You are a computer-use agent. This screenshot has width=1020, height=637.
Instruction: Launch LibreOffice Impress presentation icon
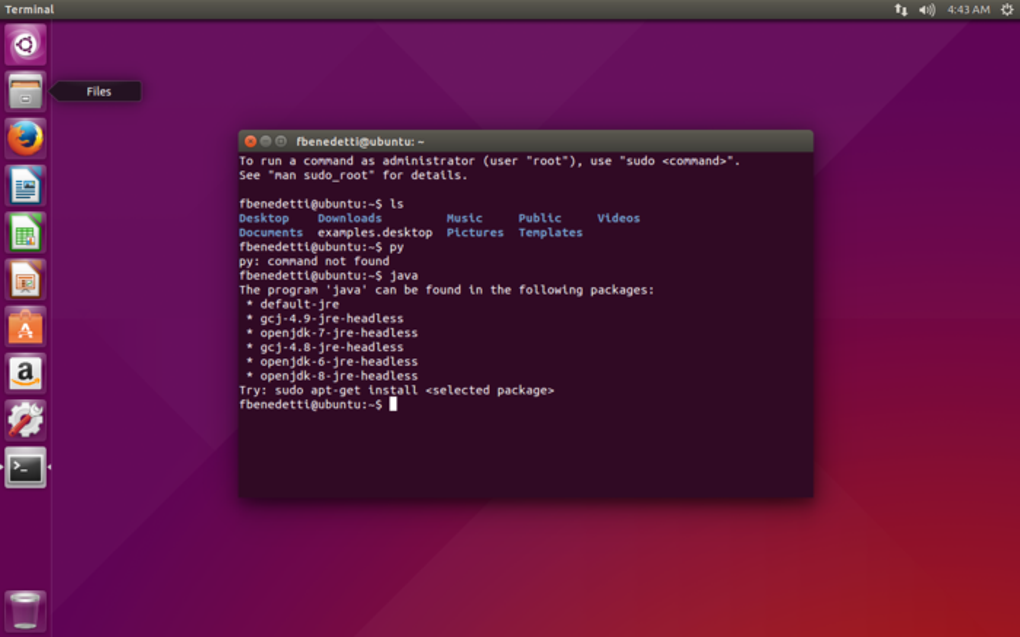pos(25,279)
